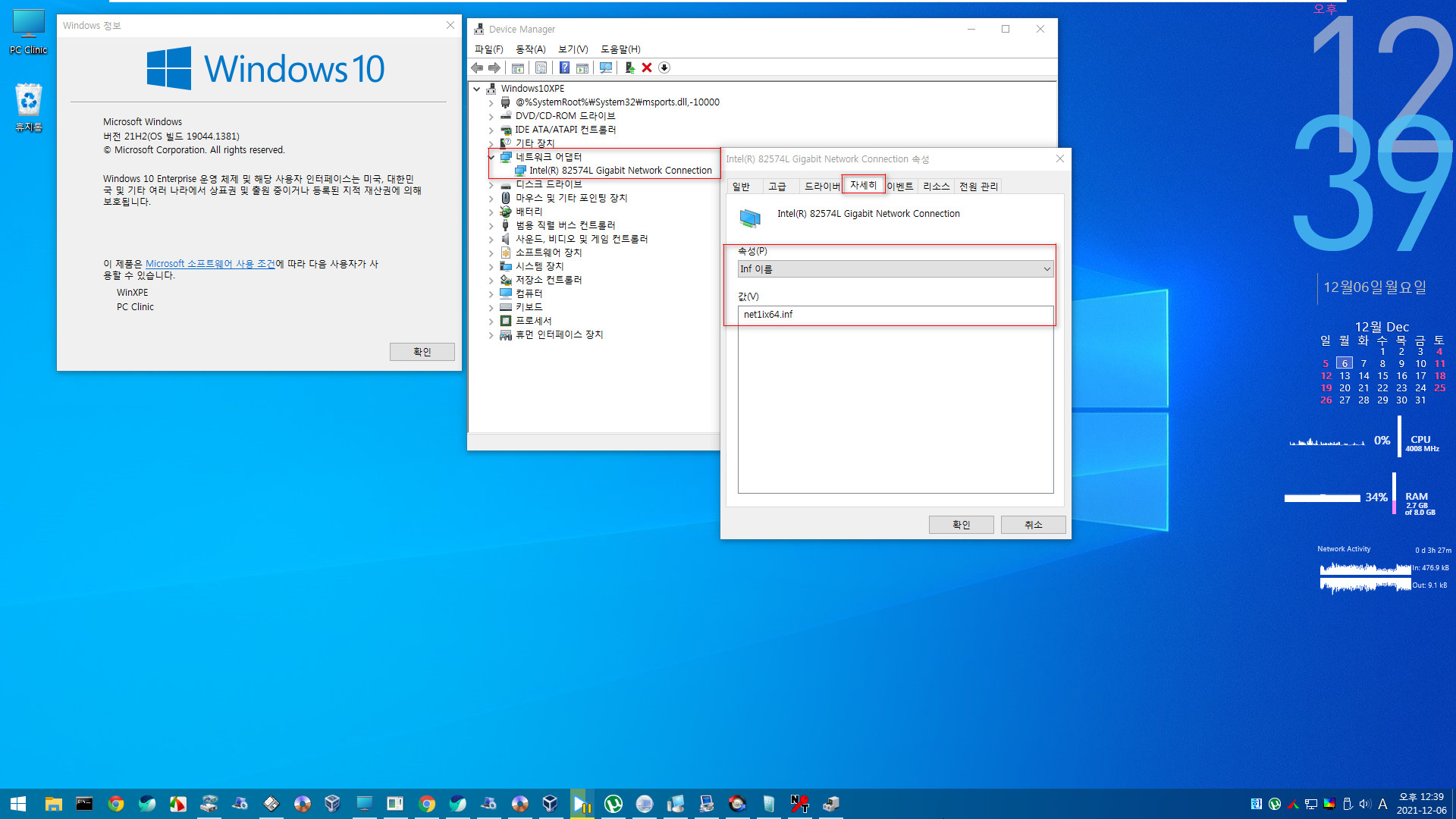This screenshot has width=1456, height=819.
Task: Click the inf 이름 value input field
Action: pos(895,314)
